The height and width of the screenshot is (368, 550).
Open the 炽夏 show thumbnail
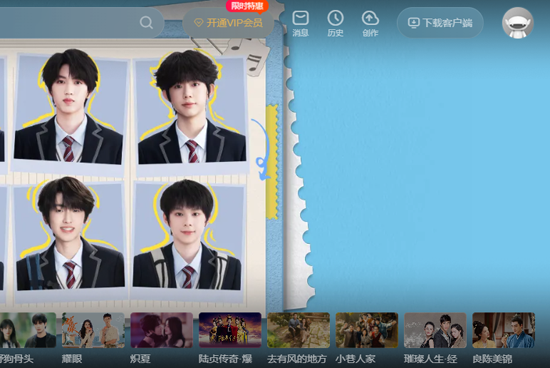tap(162, 330)
